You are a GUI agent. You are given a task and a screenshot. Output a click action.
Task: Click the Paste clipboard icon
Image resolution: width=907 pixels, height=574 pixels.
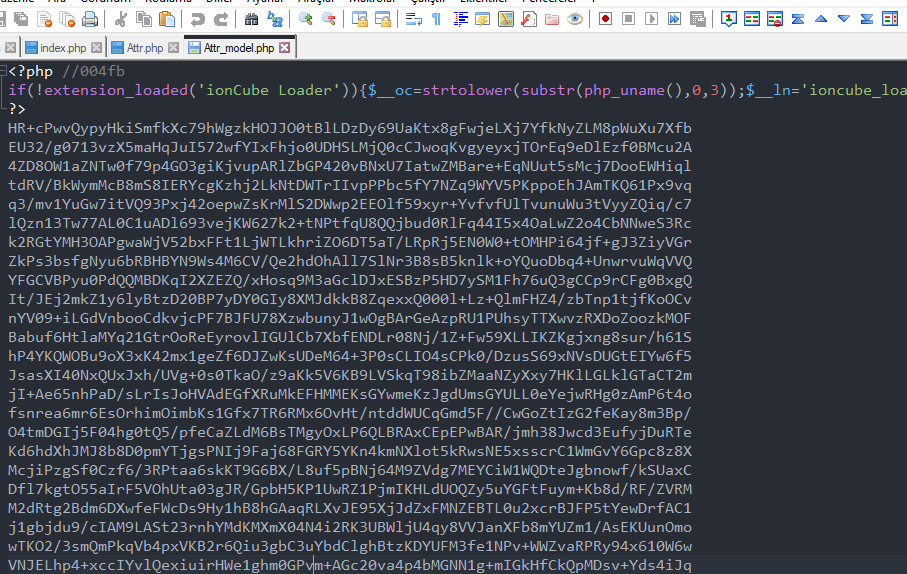pyautogui.click(x=167, y=19)
